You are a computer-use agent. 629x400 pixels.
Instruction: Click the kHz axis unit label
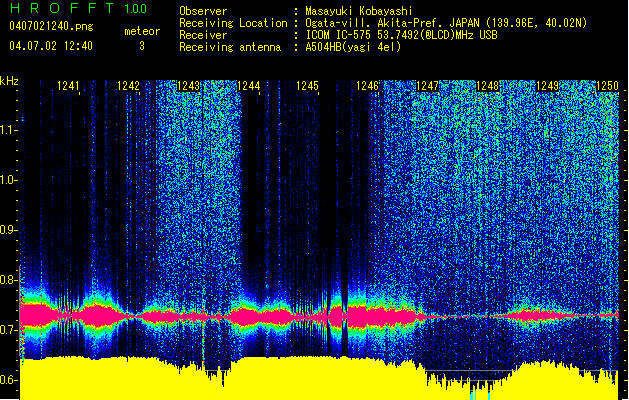coord(9,81)
